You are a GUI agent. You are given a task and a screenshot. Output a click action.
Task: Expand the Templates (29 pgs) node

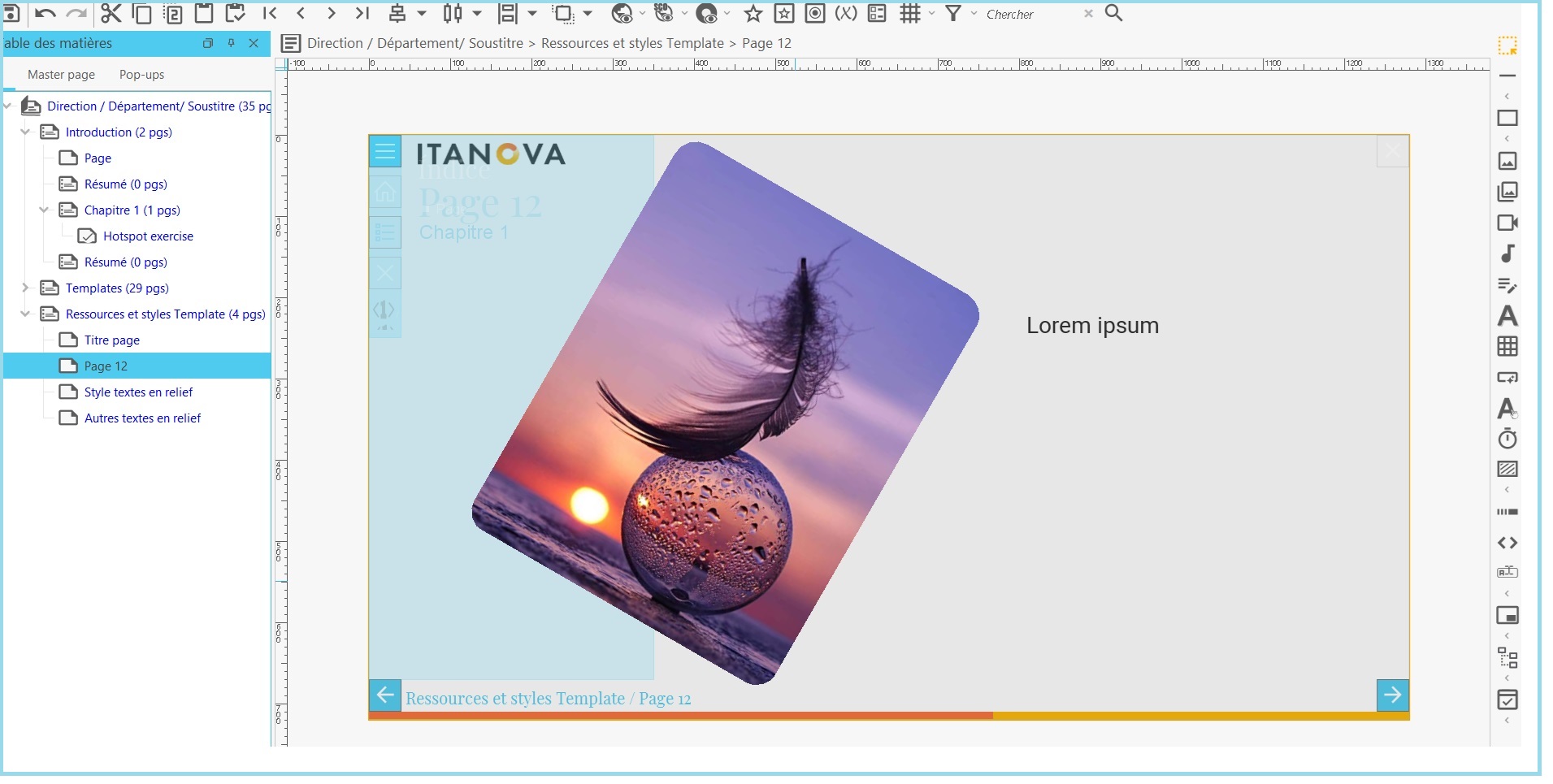(x=25, y=288)
